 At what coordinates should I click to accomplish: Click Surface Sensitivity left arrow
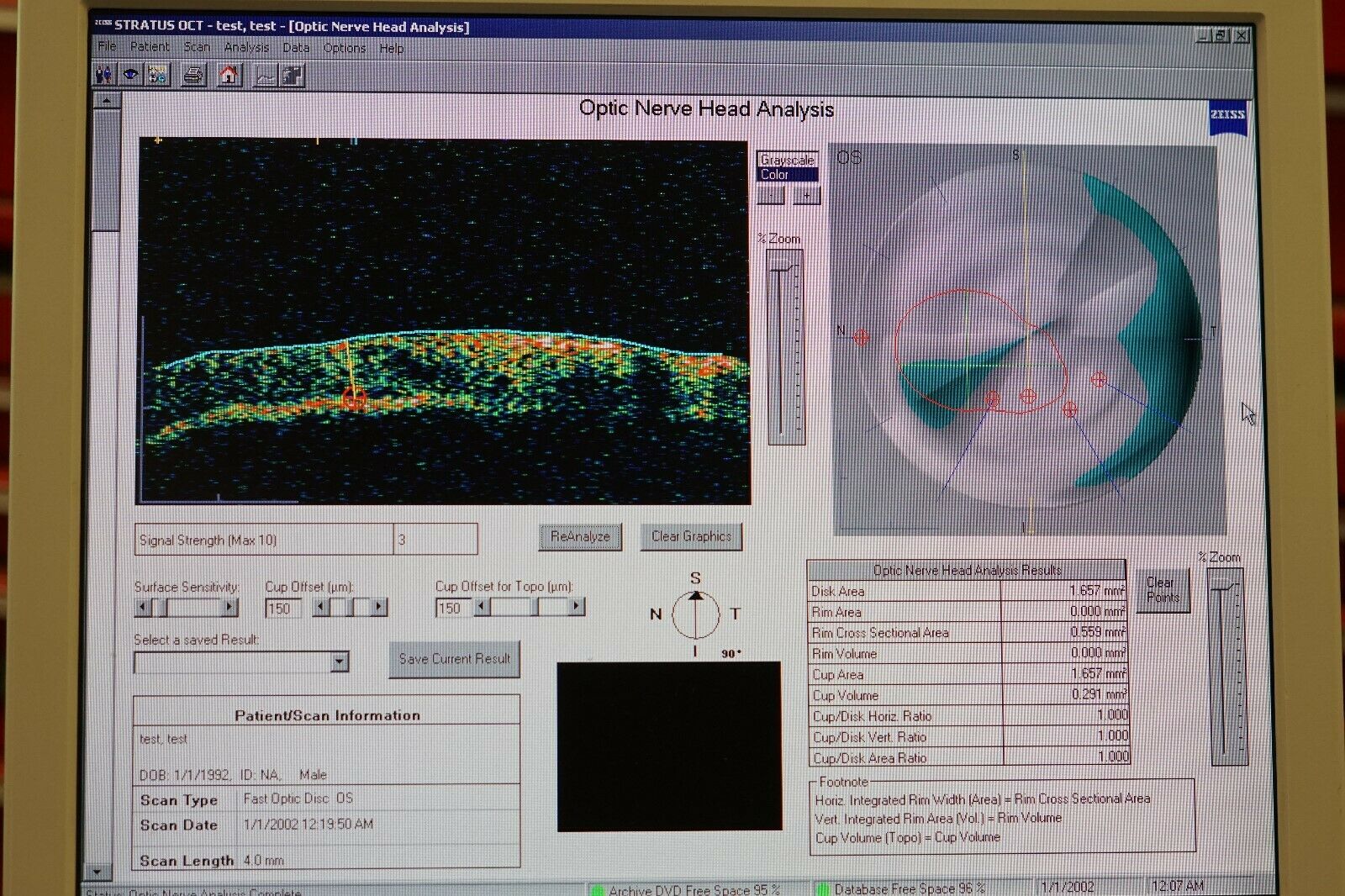(x=143, y=606)
